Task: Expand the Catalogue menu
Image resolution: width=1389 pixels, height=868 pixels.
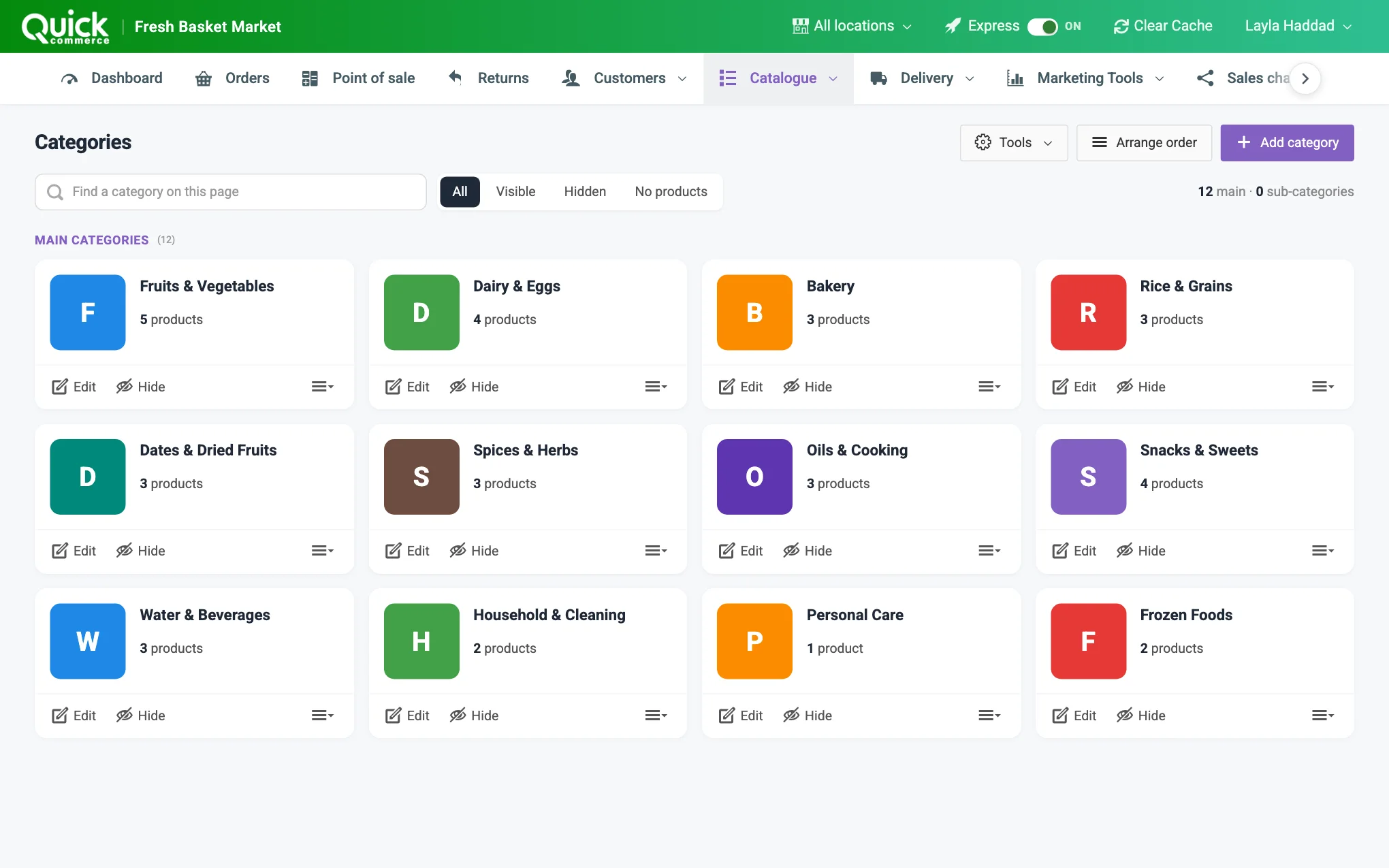Action: coord(778,78)
